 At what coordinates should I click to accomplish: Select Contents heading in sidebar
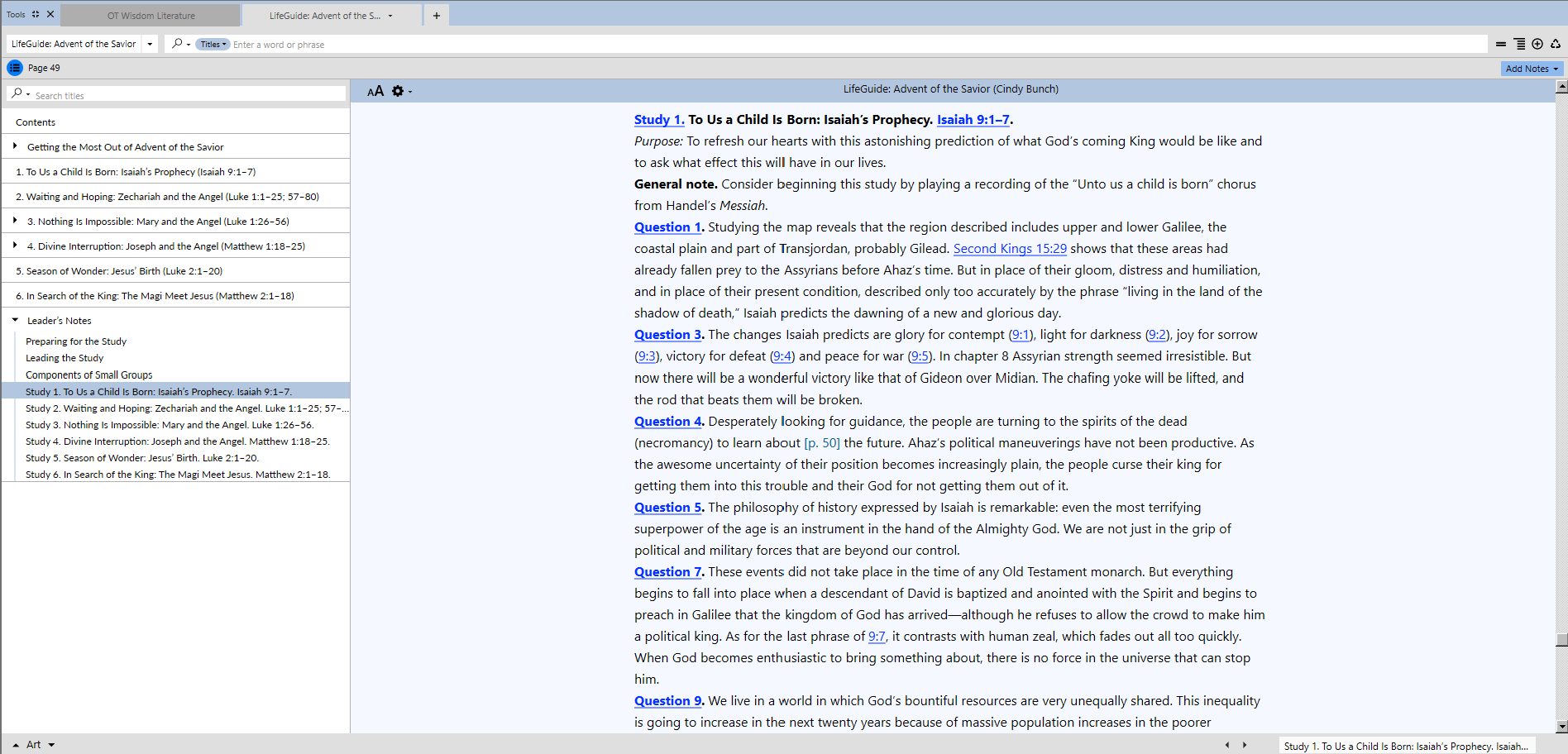coord(36,122)
